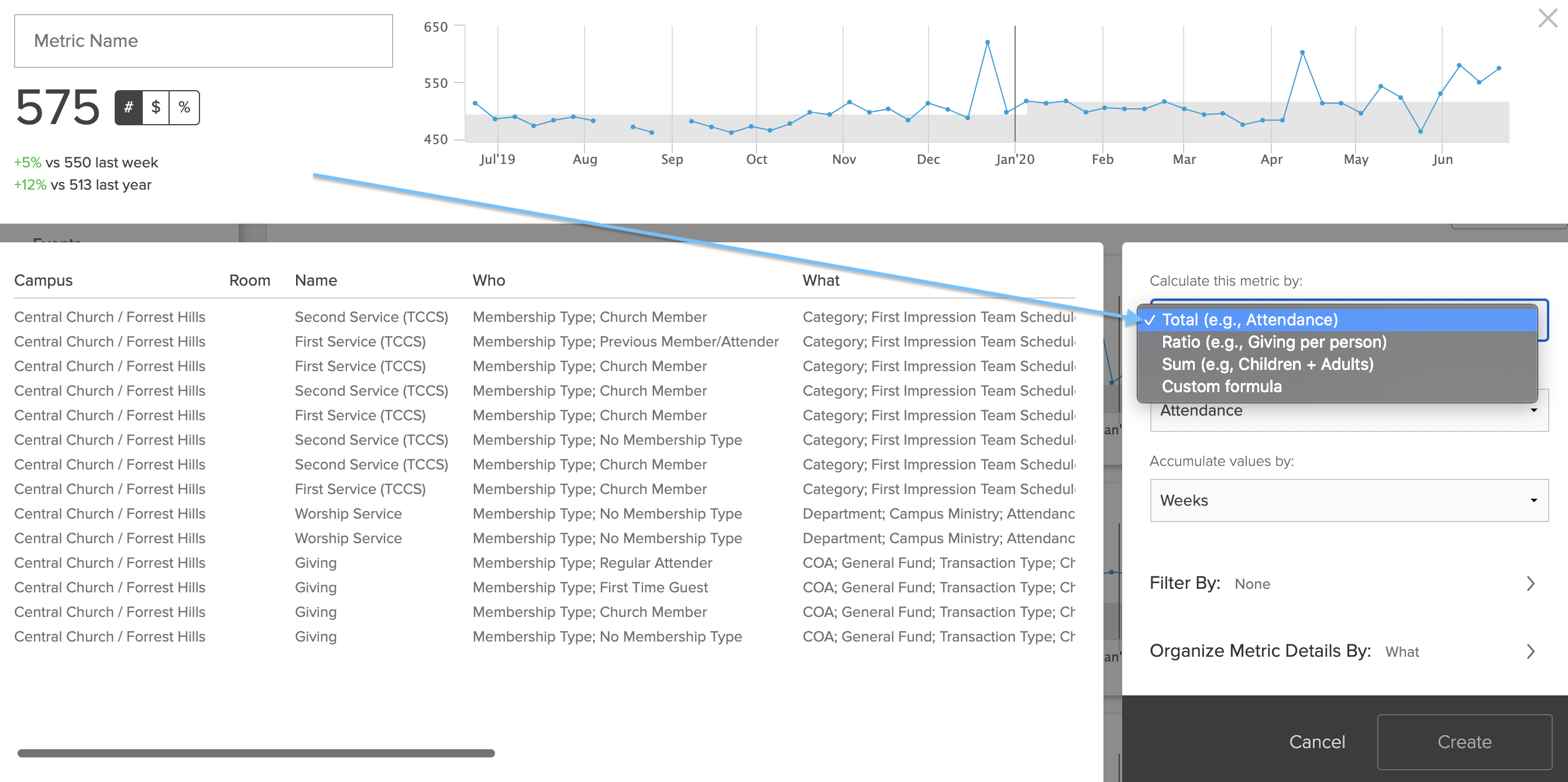
Task: Choose Sum (Children + Adults) option
Action: 1267,363
